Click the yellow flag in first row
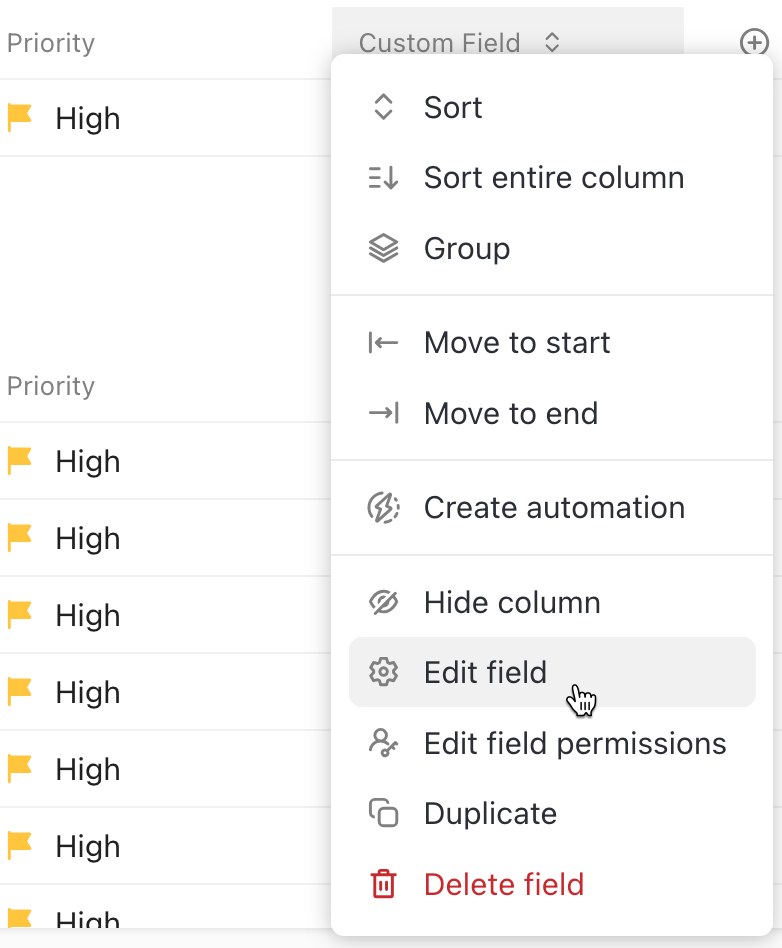This screenshot has height=948, width=782. tap(20, 118)
